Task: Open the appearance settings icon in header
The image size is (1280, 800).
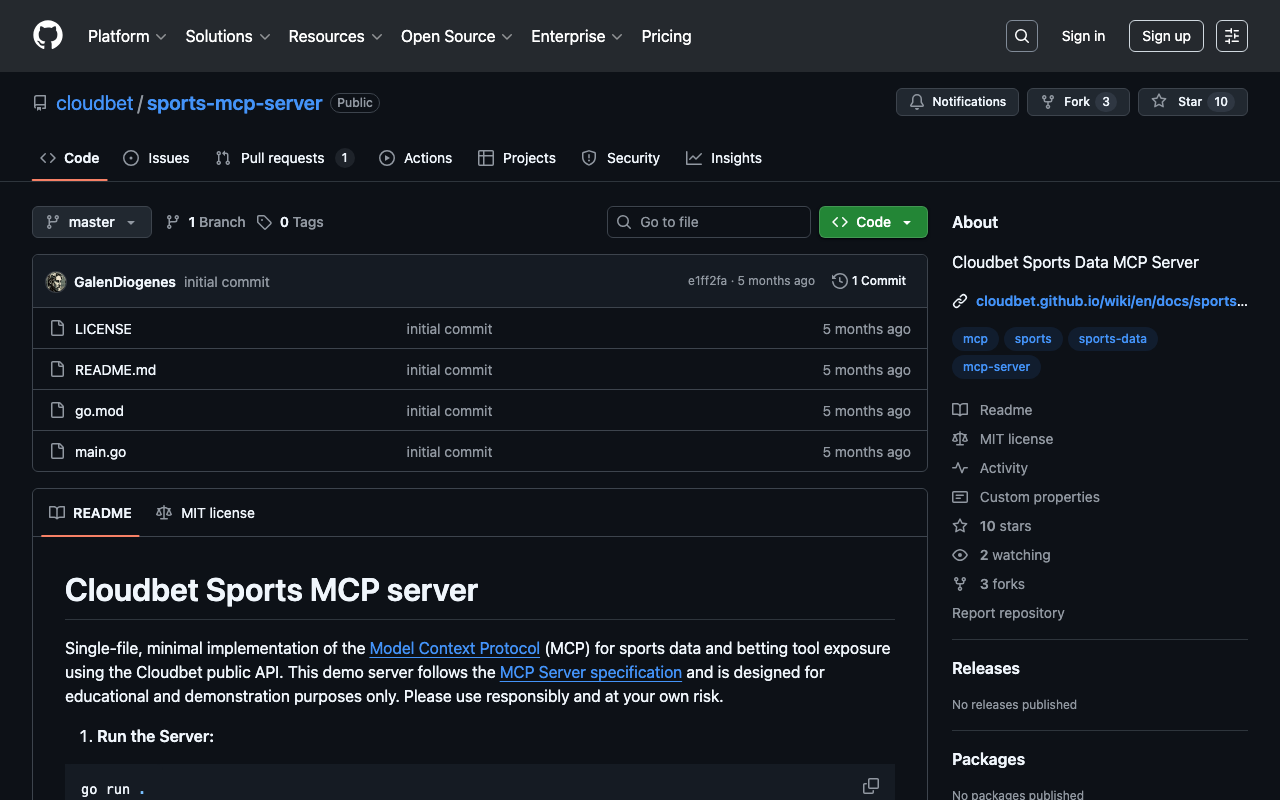Action: click(x=1231, y=36)
